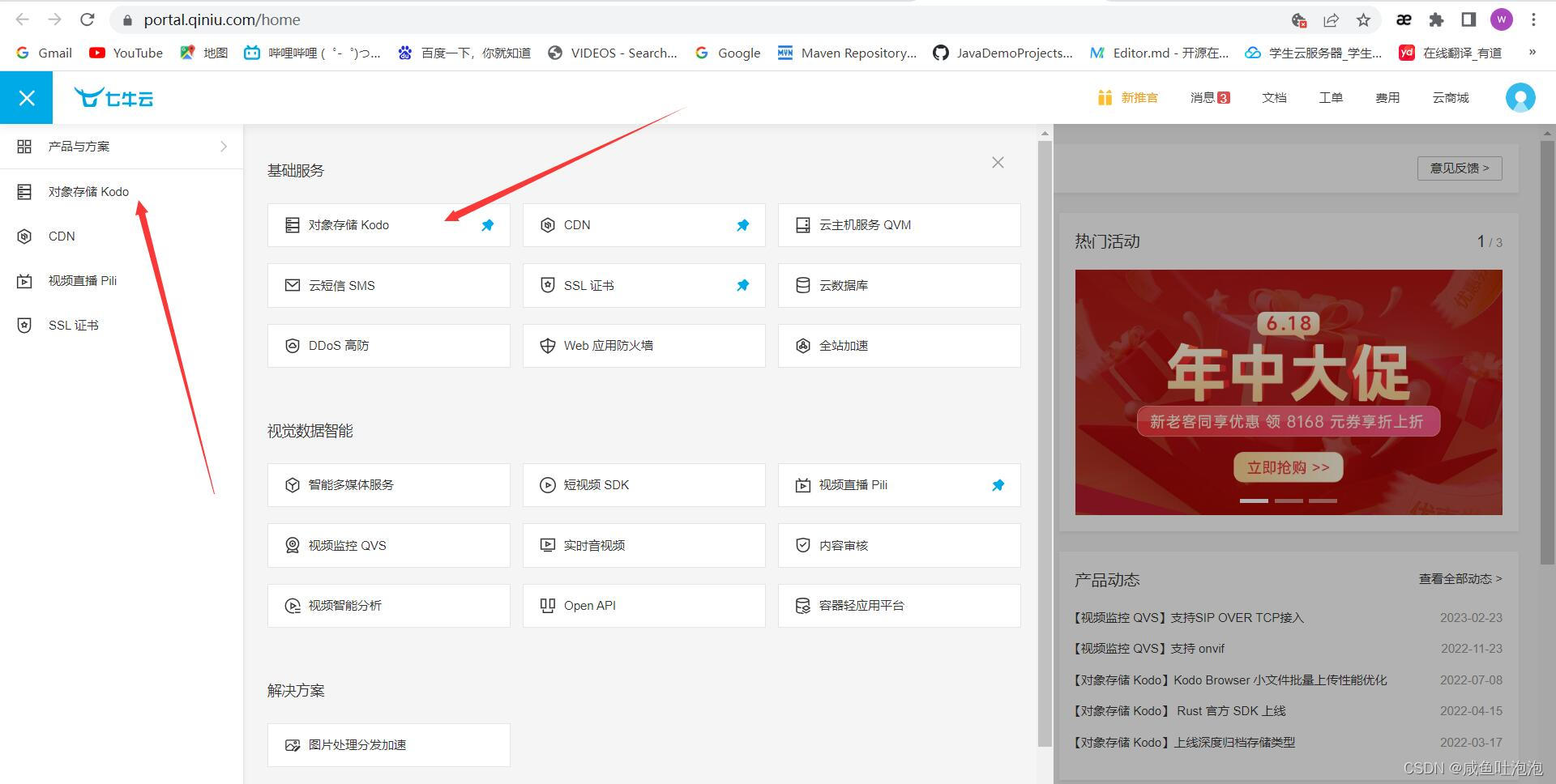Open the CDN service card
This screenshot has height=784, width=1556.
[x=643, y=225]
